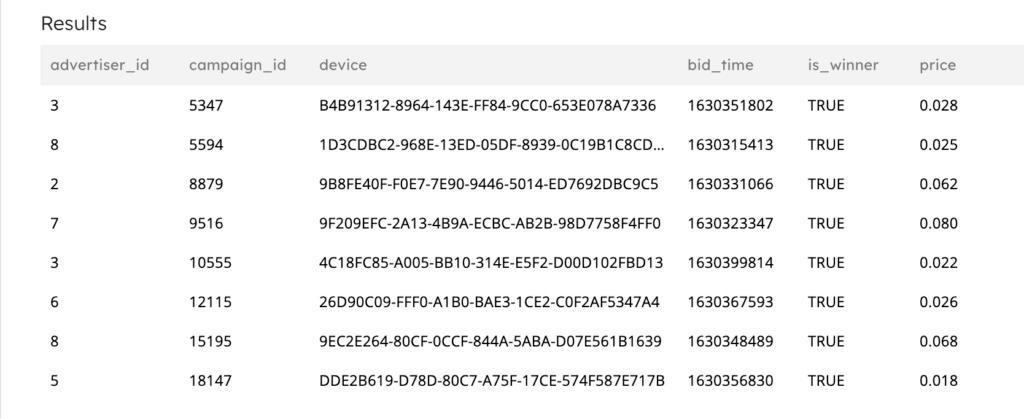The width and height of the screenshot is (1024, 419).
Task: Click price cell 0.018
Action: (x=939, y=381)
